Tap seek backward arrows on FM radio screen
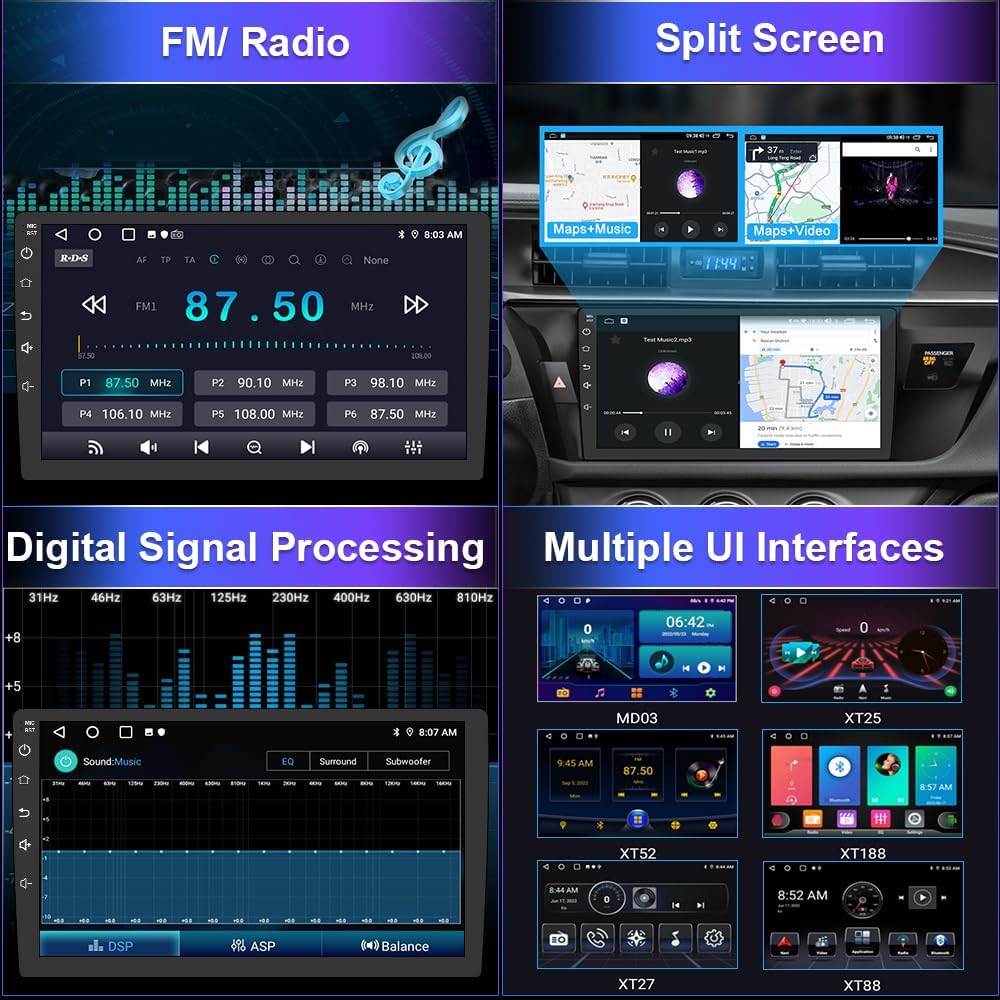The width and height of the screenshot is (1000, 1000). (94, 305)
